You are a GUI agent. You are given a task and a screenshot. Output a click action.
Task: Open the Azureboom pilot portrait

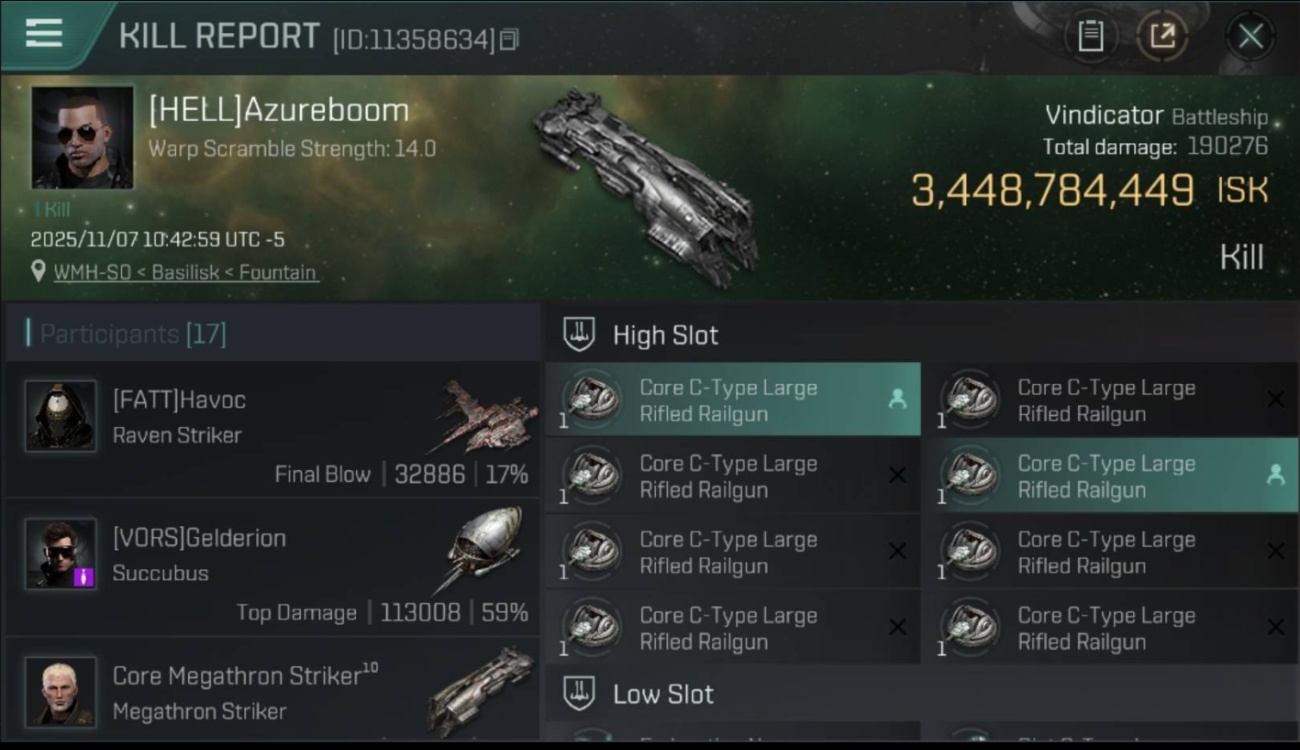82,137
